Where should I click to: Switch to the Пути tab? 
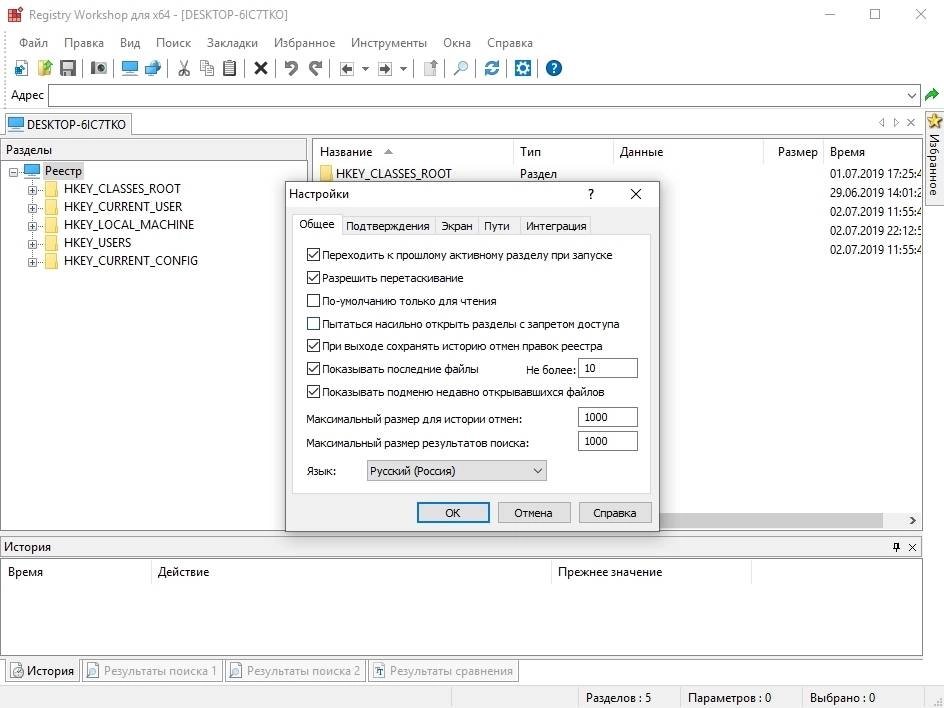coord(497,226)
